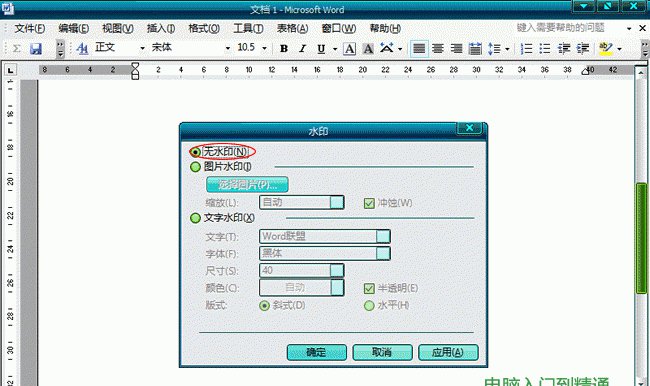650x386 pixels.
Task: Click the tab stop selector on the ruler
Action: [10, 70]
